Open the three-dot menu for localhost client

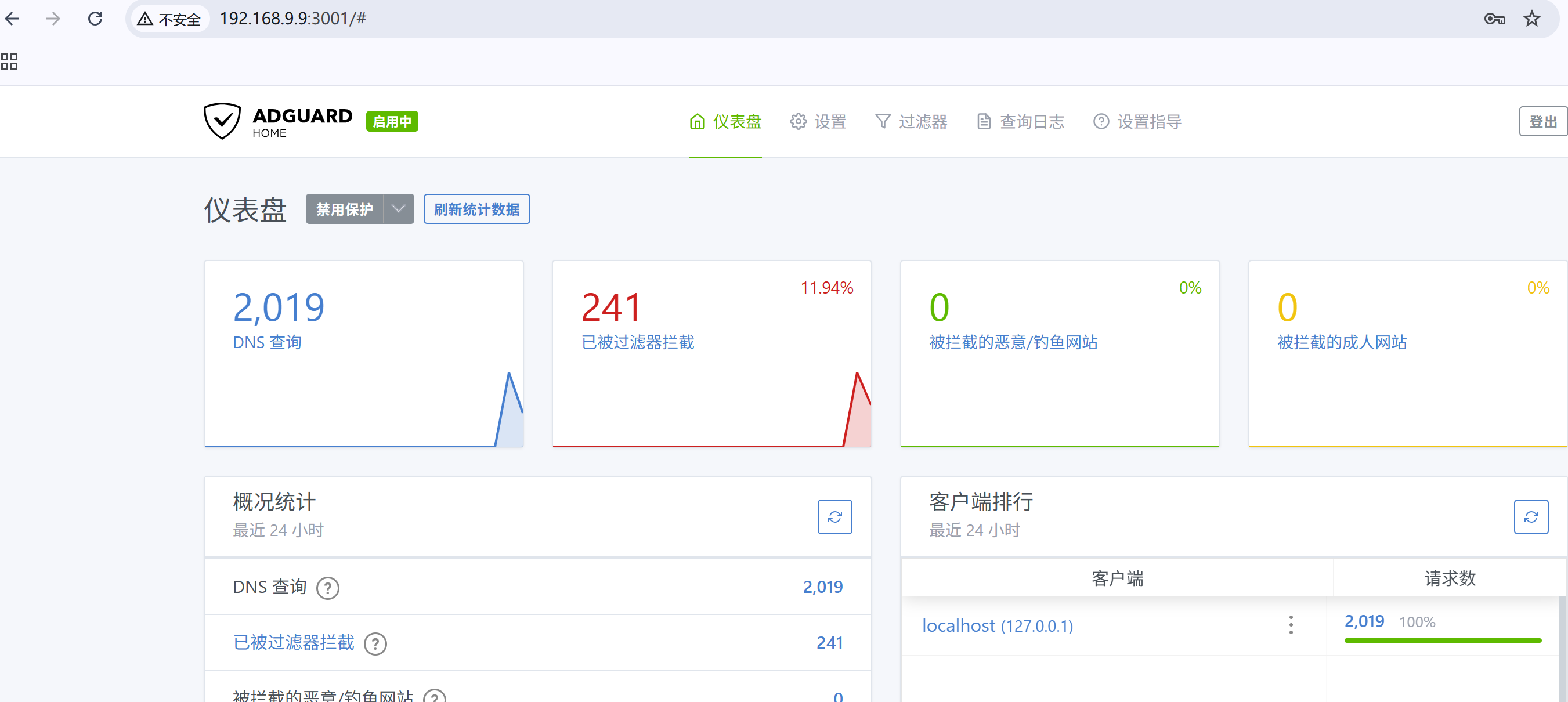tap(1291, 625)
